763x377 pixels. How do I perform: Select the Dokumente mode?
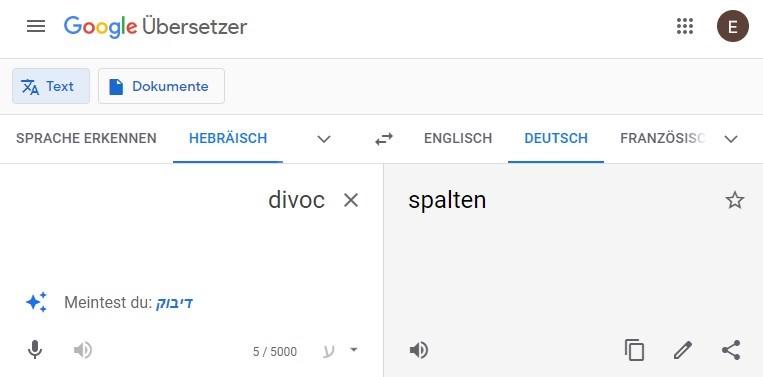click(x=162, y=86)
